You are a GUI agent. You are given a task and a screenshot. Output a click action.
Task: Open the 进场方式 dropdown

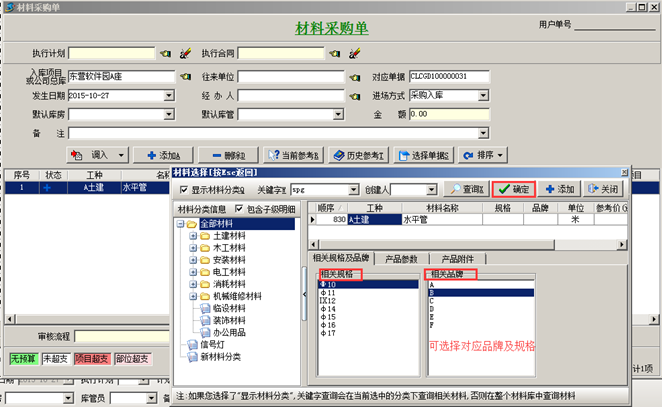coord(507,96)
